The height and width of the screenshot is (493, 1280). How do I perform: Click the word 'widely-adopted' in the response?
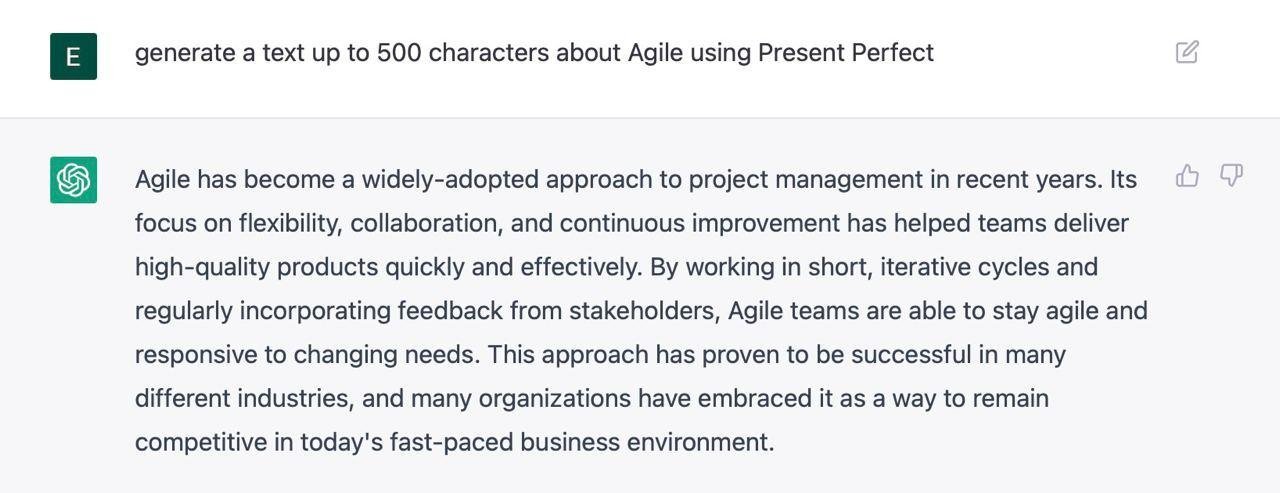click(450, 180)
